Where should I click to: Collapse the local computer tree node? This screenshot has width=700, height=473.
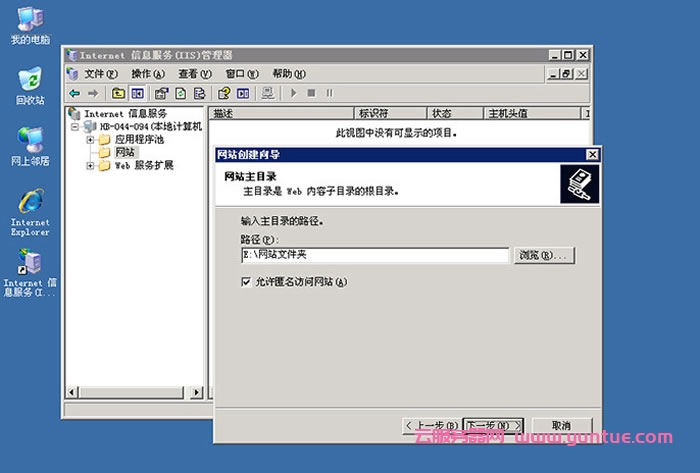pyautogui.click(x=75, y=127)
